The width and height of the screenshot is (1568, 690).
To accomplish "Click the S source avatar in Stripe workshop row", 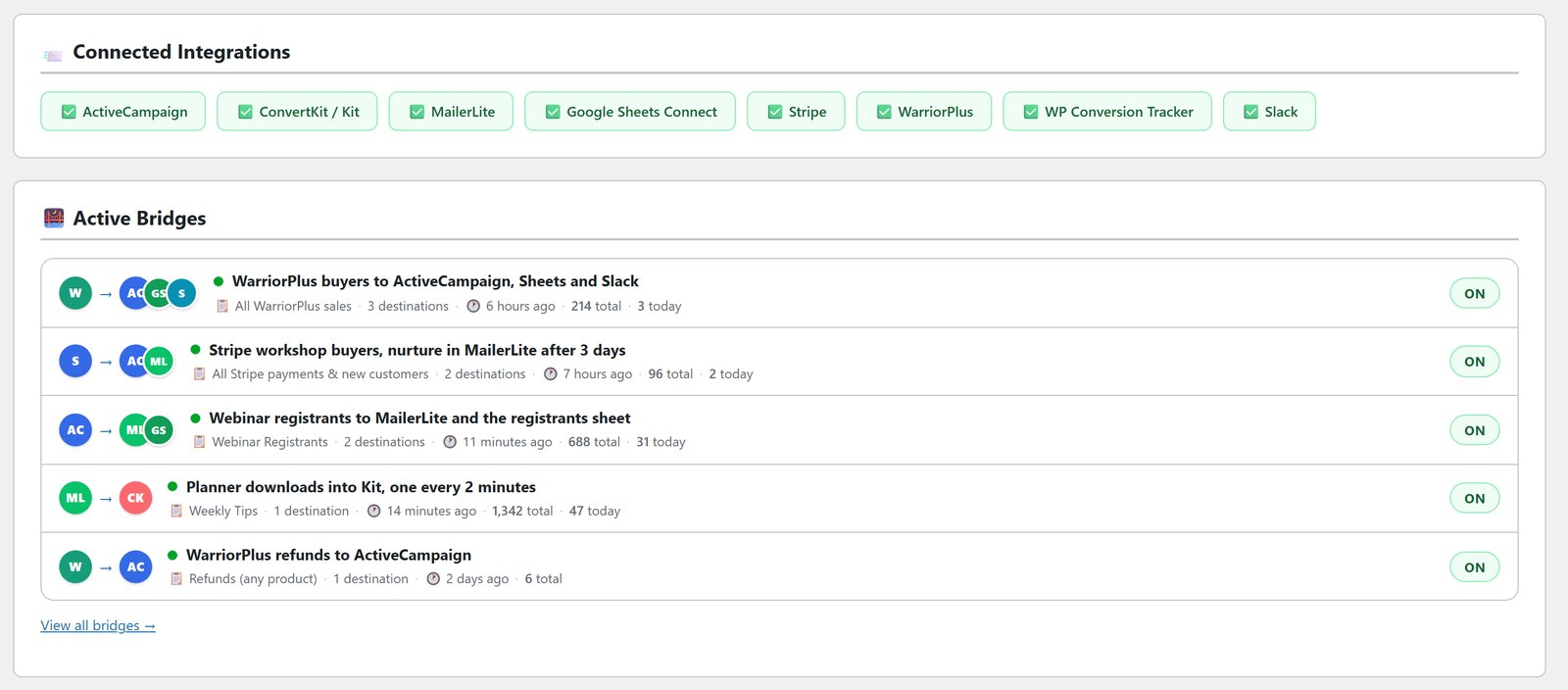I will pyautogui.click(x=75, y=362).
